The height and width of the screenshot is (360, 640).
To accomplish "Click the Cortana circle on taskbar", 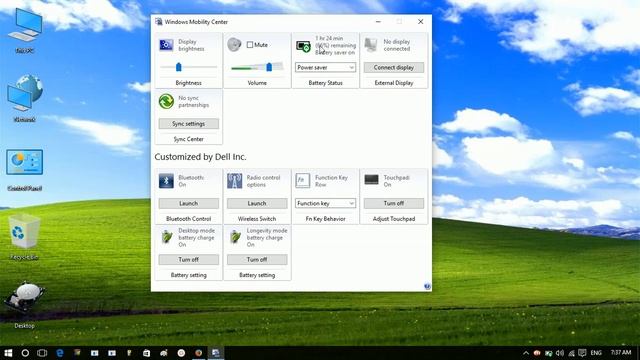I will 25,353.
